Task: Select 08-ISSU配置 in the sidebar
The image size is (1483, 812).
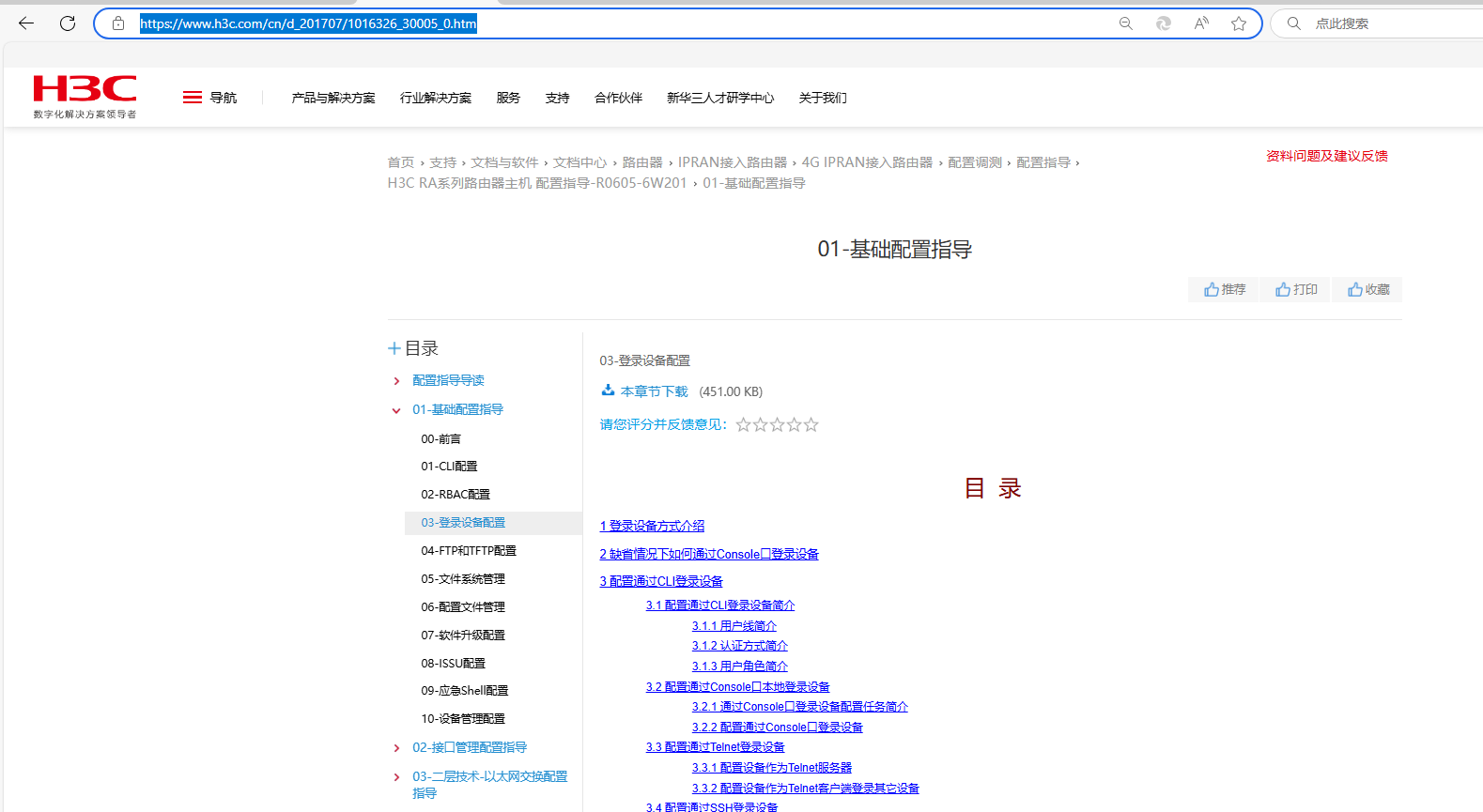Action: pos(454,664)
